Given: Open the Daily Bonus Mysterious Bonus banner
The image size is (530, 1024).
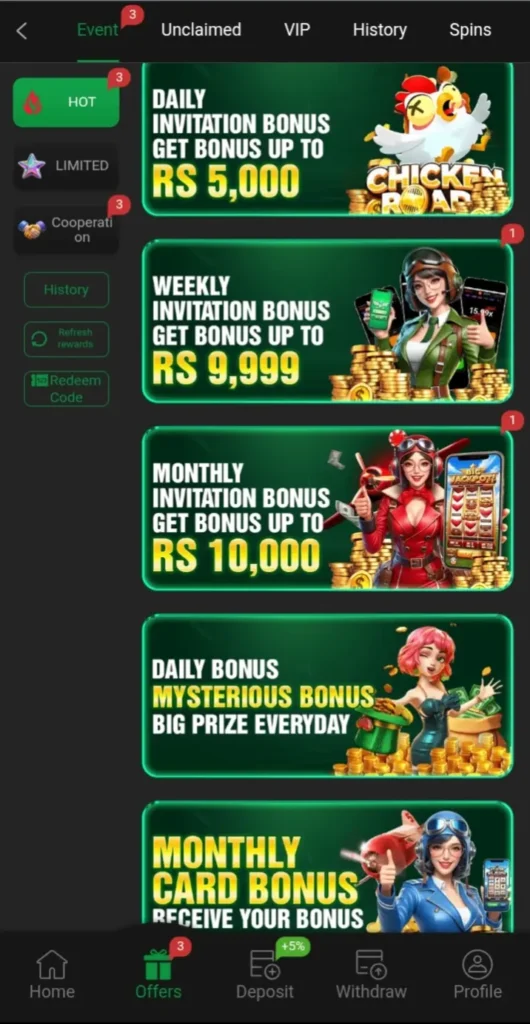Looking at the screenshot, I should [328, 696].
